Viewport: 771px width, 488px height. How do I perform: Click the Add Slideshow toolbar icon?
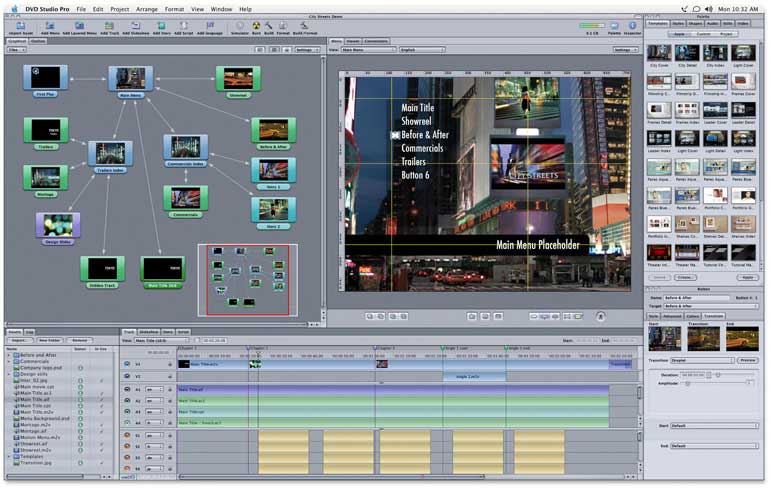pyautogui.click(x=136, y=26)
